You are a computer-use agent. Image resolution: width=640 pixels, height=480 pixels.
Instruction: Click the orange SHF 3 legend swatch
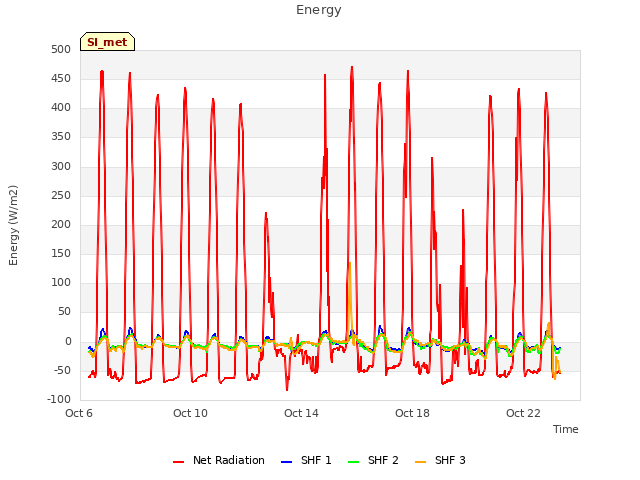click(x=420, y=462)
